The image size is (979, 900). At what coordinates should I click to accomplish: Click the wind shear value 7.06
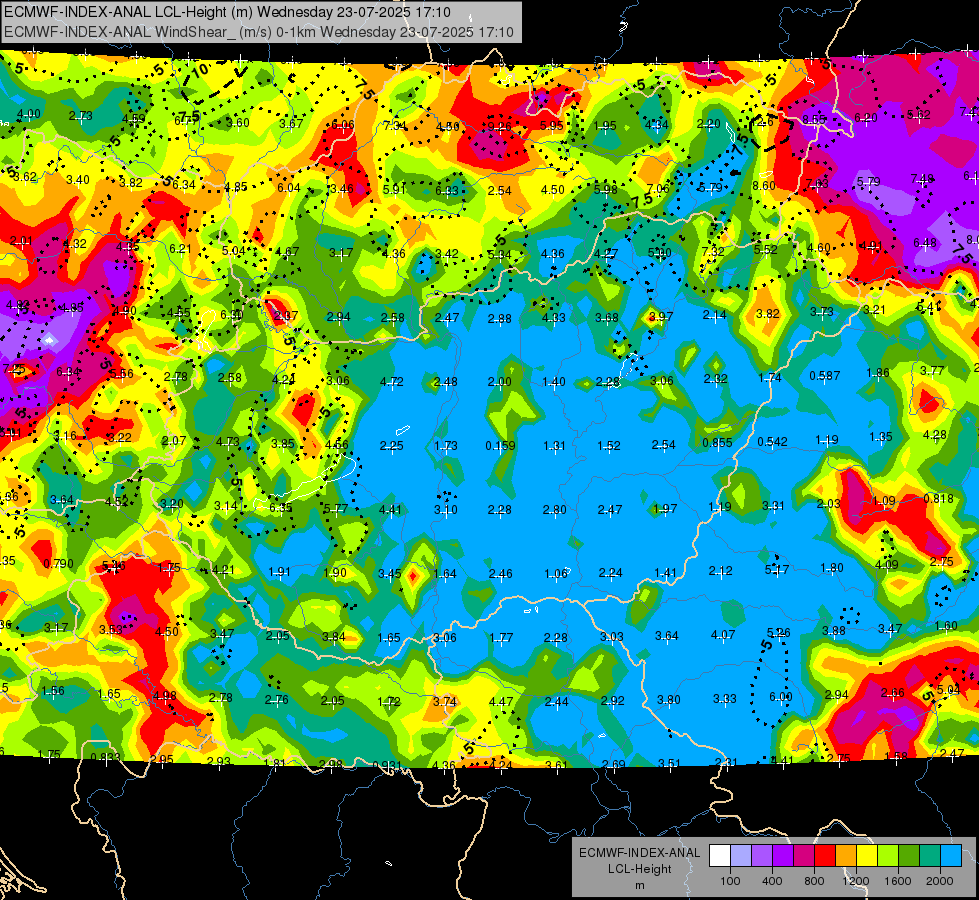click(x=658, y=189)
